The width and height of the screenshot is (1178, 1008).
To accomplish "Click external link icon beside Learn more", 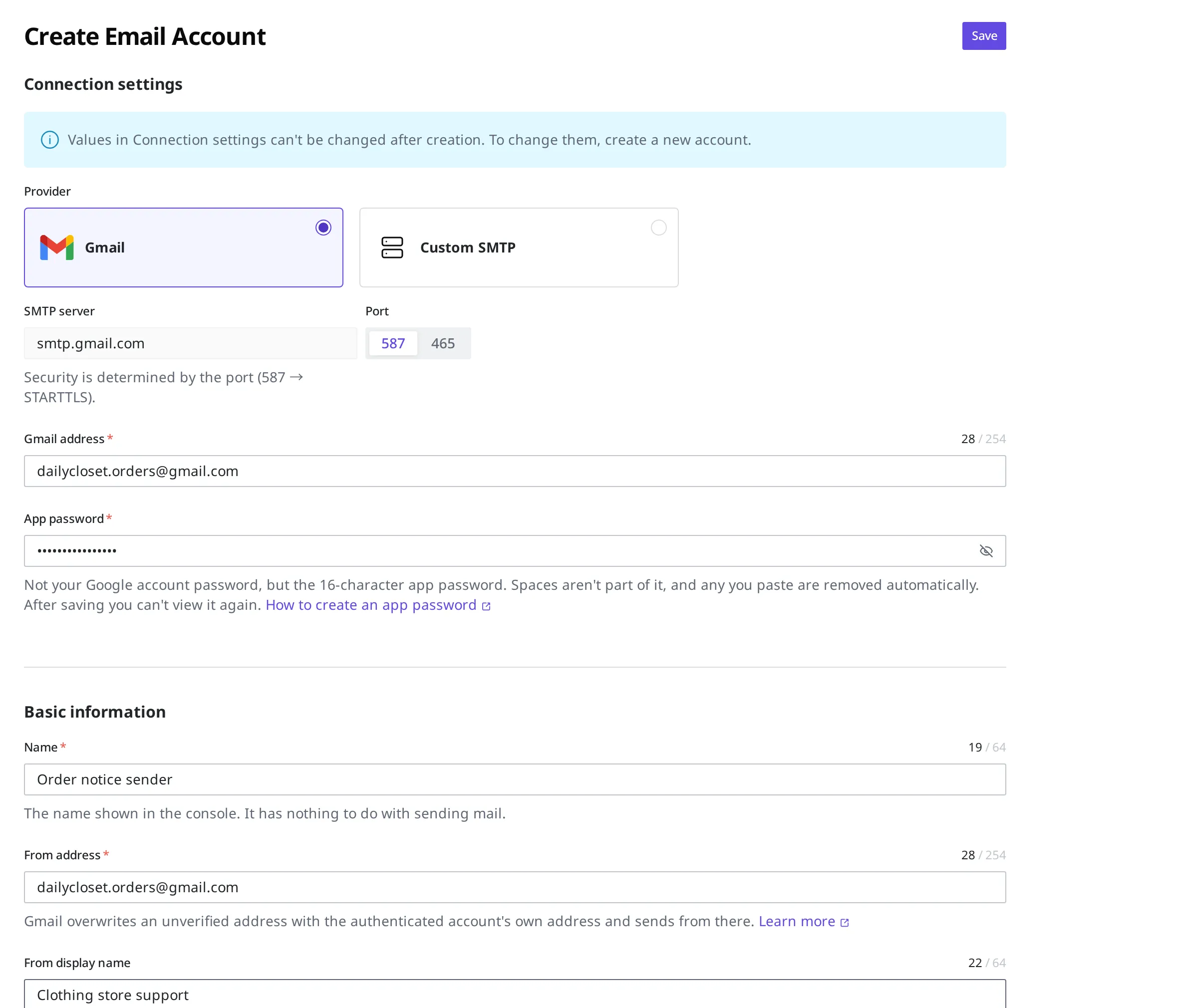I will tap(845, 923).
